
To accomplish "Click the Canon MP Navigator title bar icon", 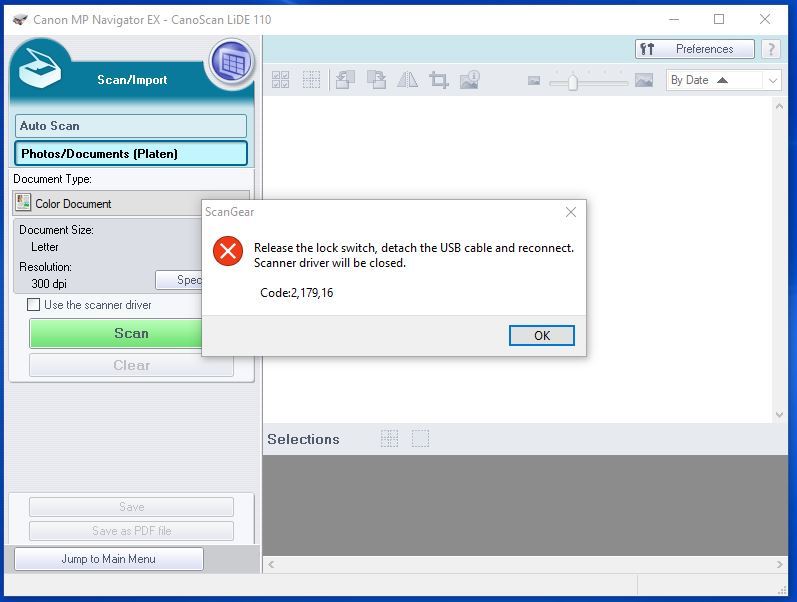I will 20,20.
